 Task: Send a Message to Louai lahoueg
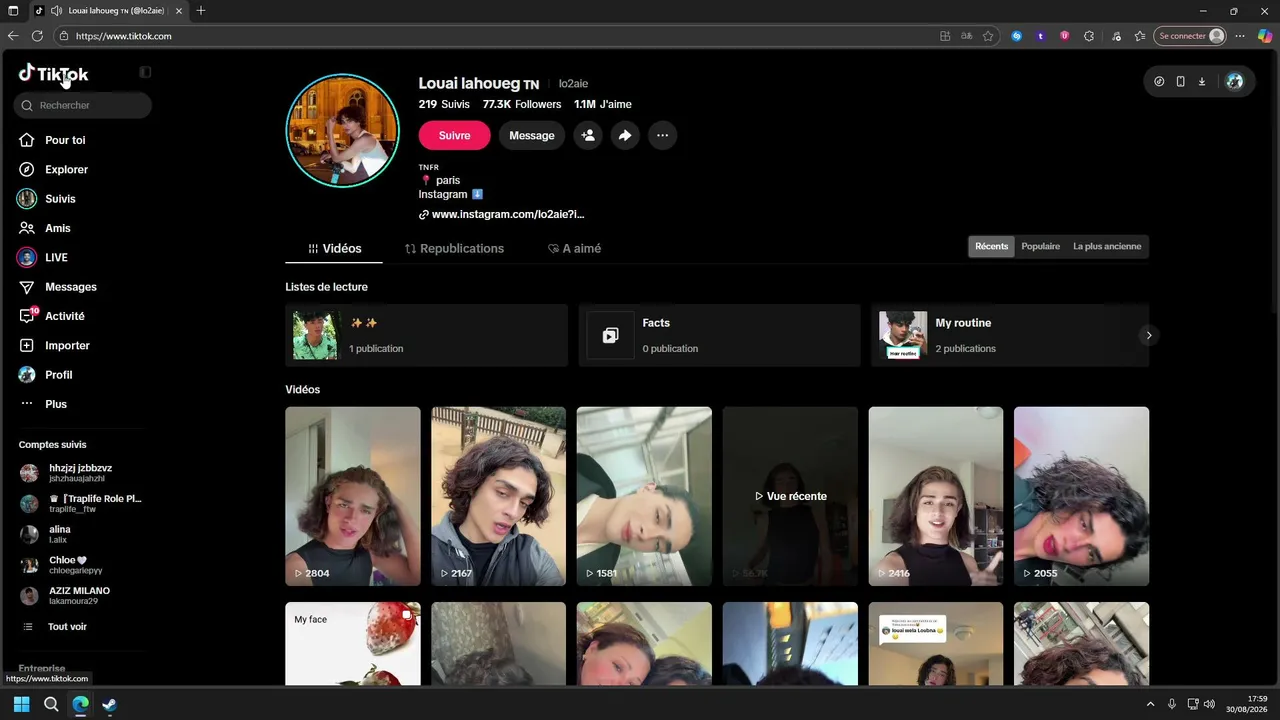(532, 136)
